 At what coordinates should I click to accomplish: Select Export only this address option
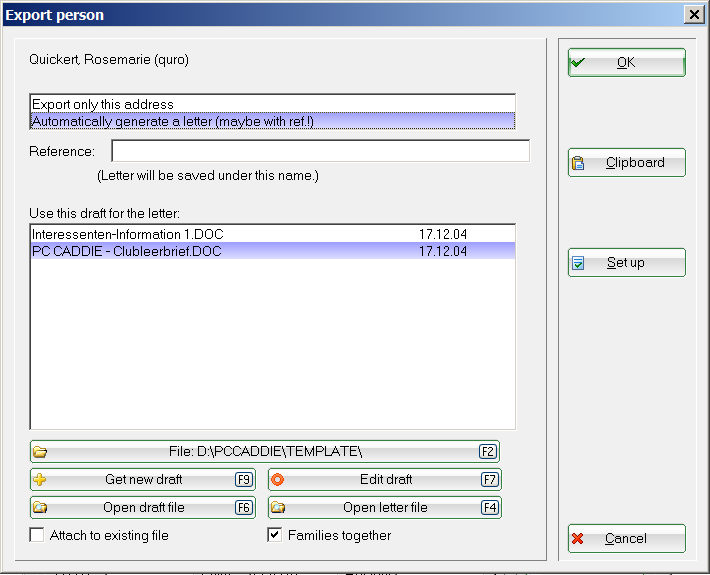[x=273, y=104]
